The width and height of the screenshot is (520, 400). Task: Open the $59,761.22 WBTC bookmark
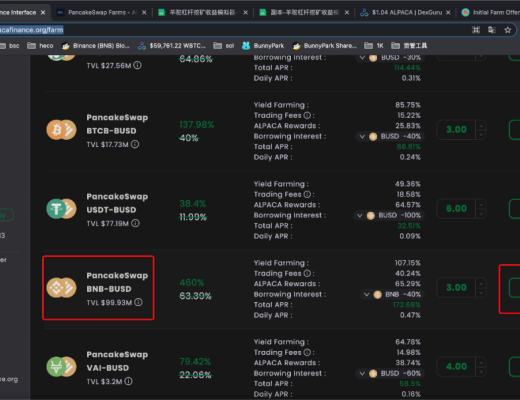coord(172,46)
